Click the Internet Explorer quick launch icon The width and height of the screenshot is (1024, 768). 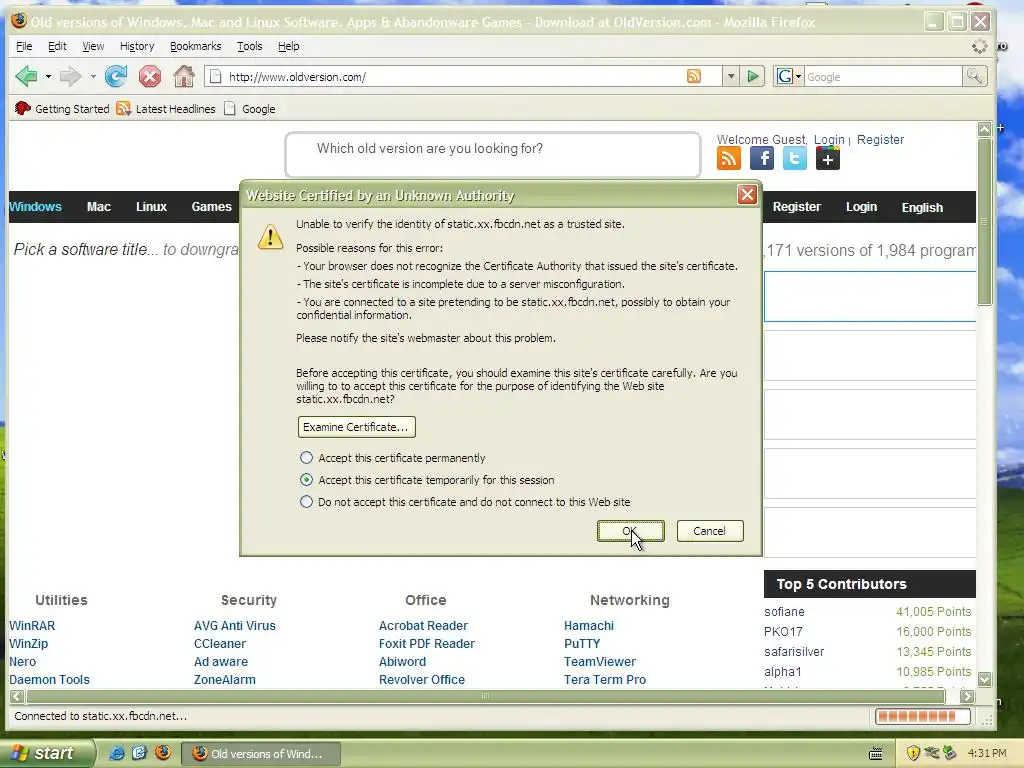click(116, 753)
